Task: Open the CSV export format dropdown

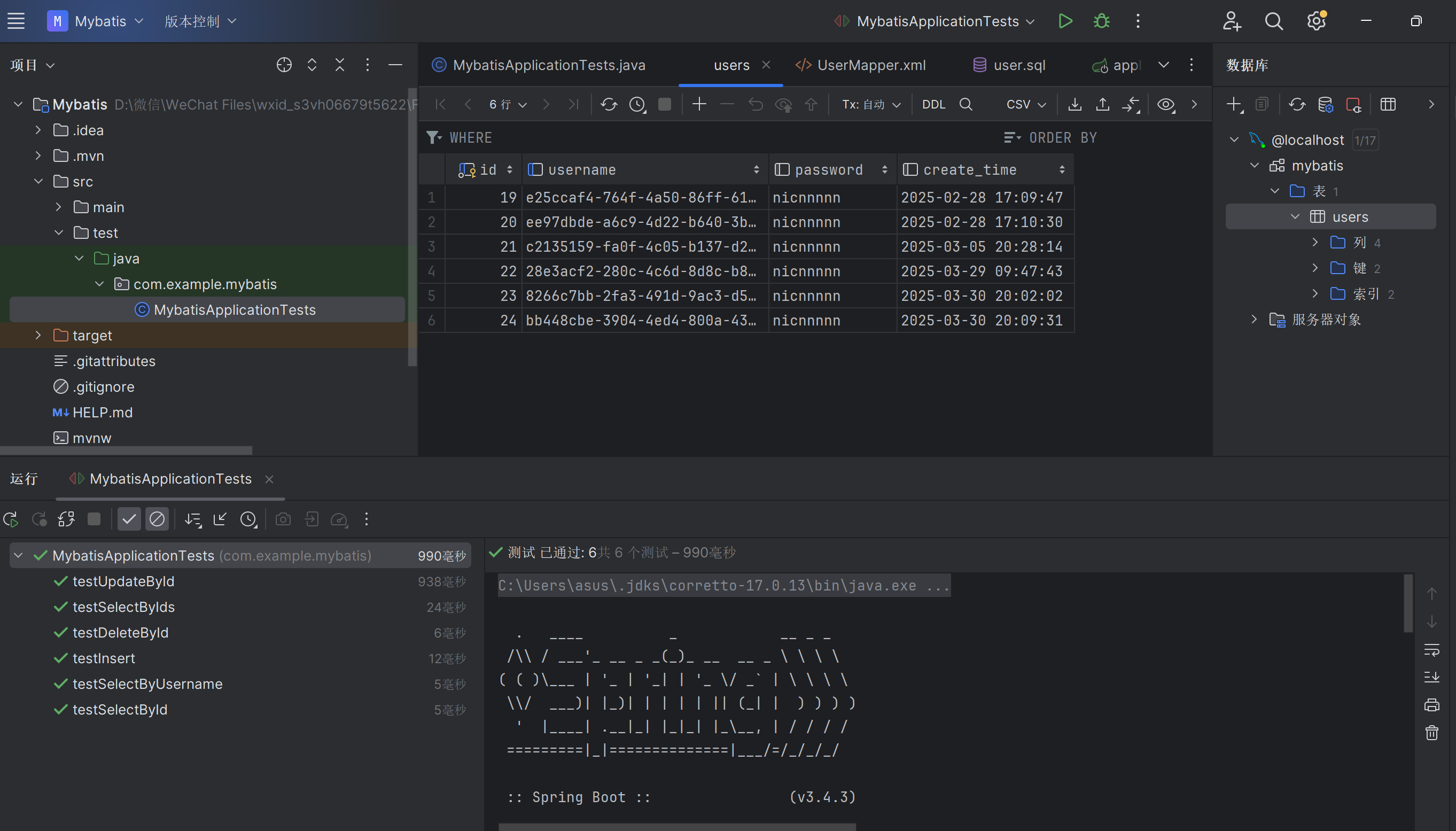Action: [x=1026, y=104]
